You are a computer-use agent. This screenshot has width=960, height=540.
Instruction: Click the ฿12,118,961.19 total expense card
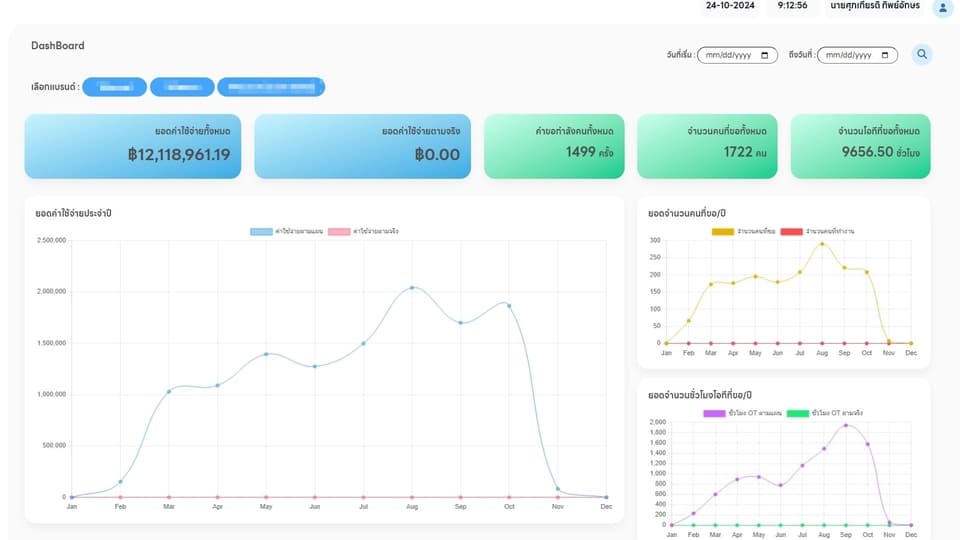tap(133, 146)
